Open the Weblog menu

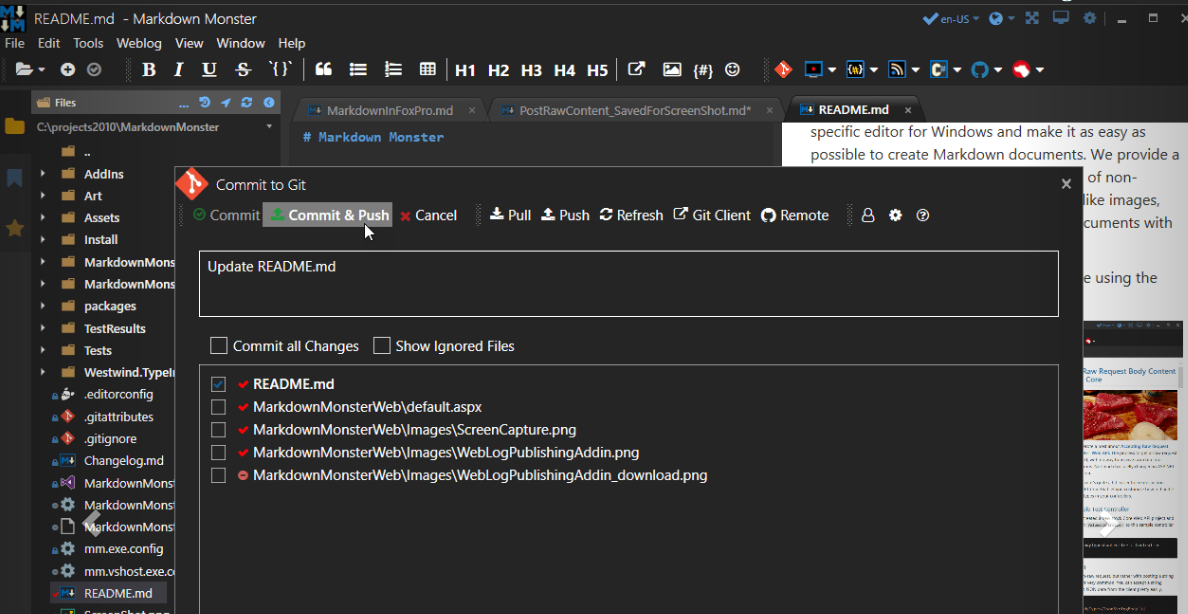[x=139, y=43]
